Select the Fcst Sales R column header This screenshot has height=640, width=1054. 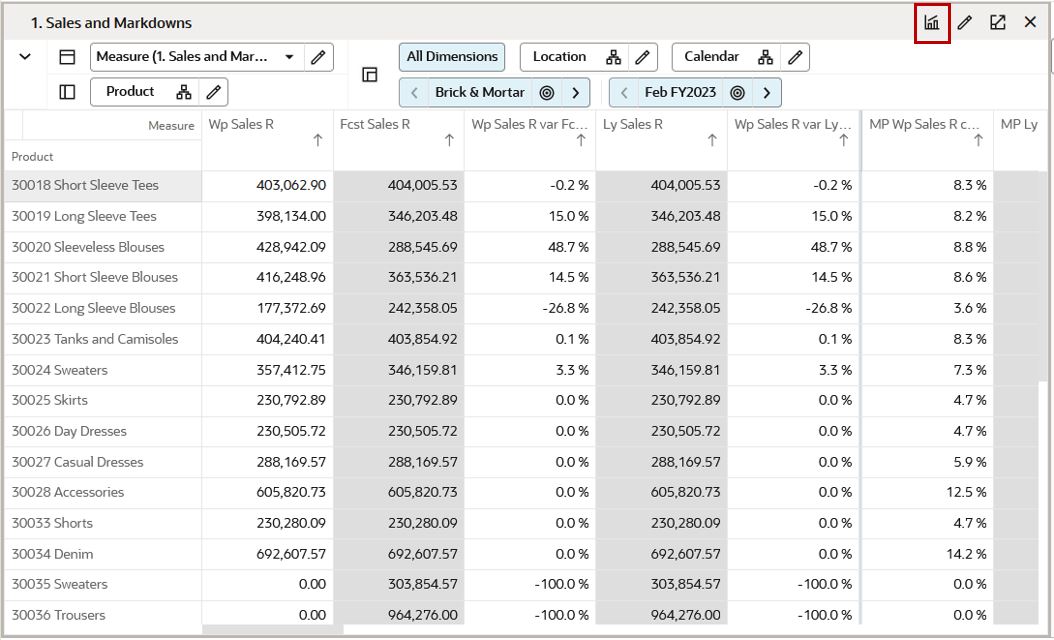(399, 141)
